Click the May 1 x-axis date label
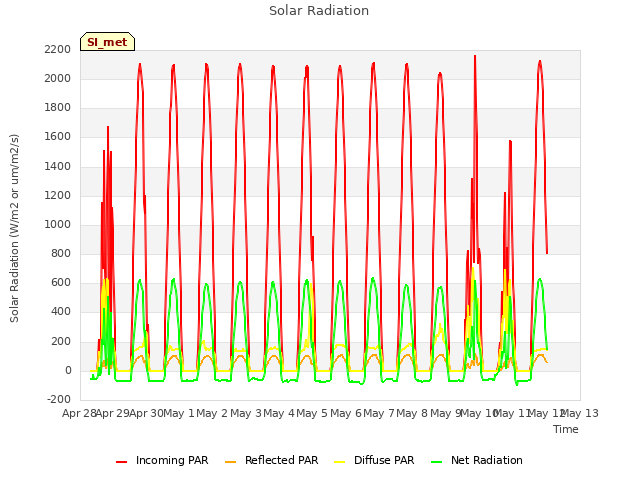This screenshot has height=480, width=640. click(179, 413)
